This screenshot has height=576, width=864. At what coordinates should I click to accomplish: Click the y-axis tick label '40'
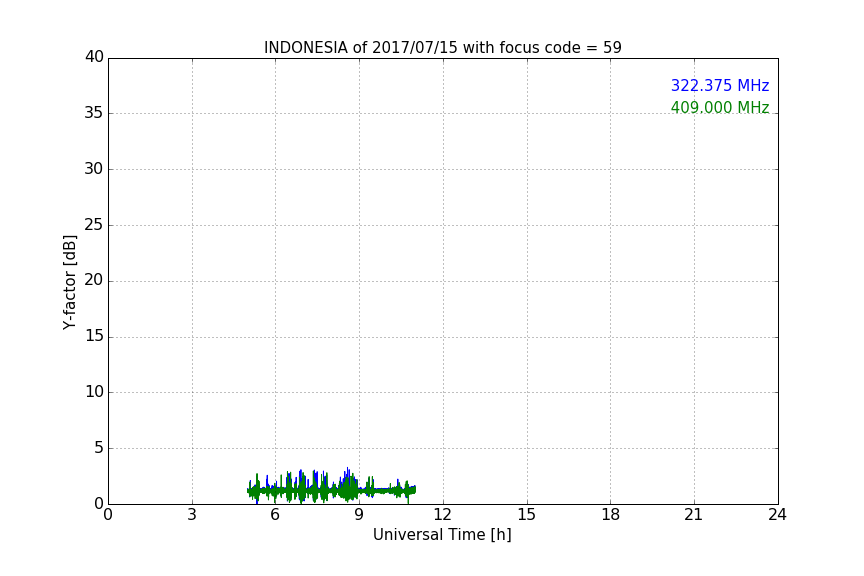(x=94, y=57)
